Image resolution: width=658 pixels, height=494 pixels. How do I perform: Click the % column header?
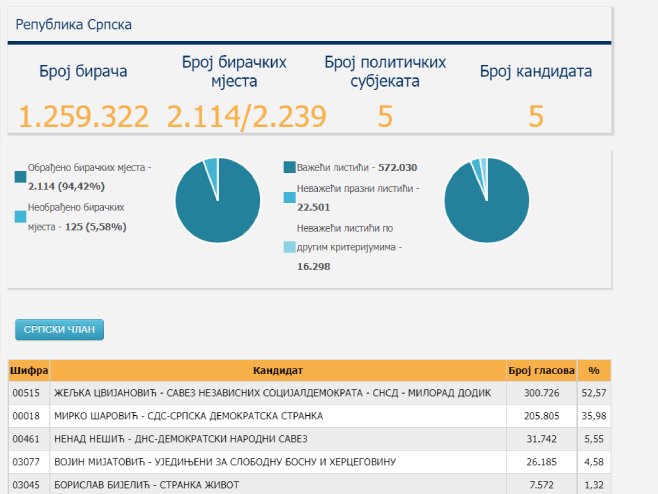coord(593,371)
